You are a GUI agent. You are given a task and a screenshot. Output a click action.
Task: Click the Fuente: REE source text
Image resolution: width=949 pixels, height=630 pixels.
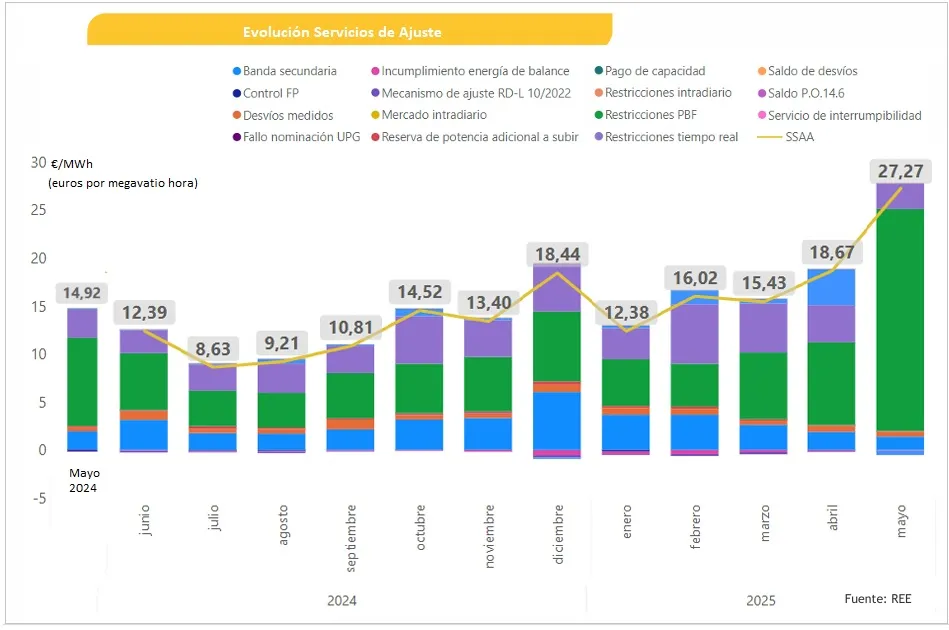point(878,599)
